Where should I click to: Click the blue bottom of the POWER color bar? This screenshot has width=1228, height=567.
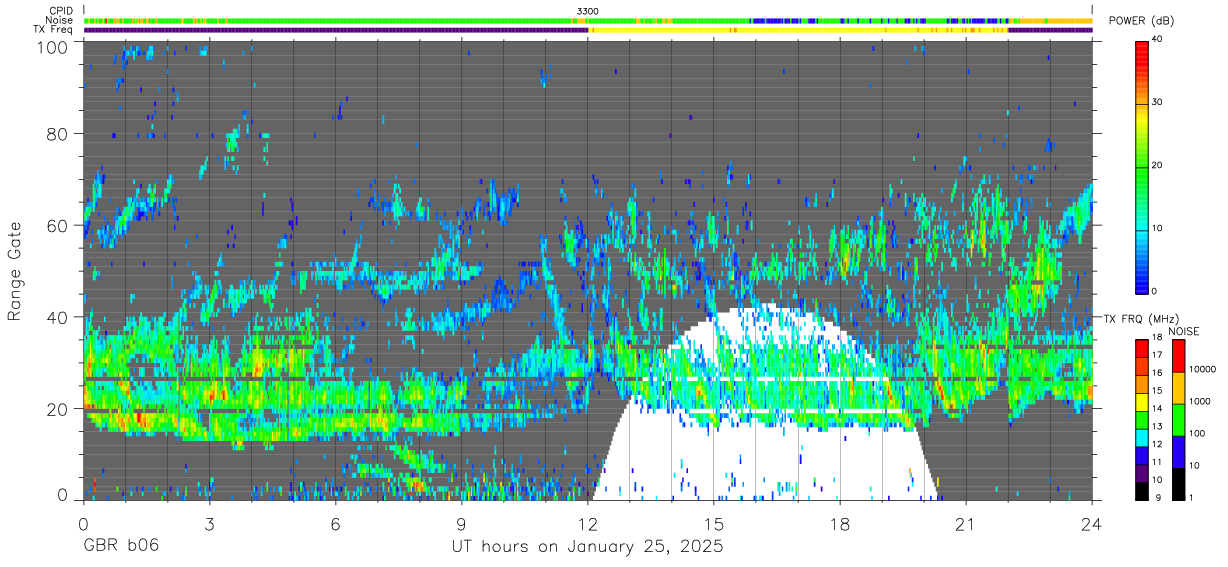1142,280
